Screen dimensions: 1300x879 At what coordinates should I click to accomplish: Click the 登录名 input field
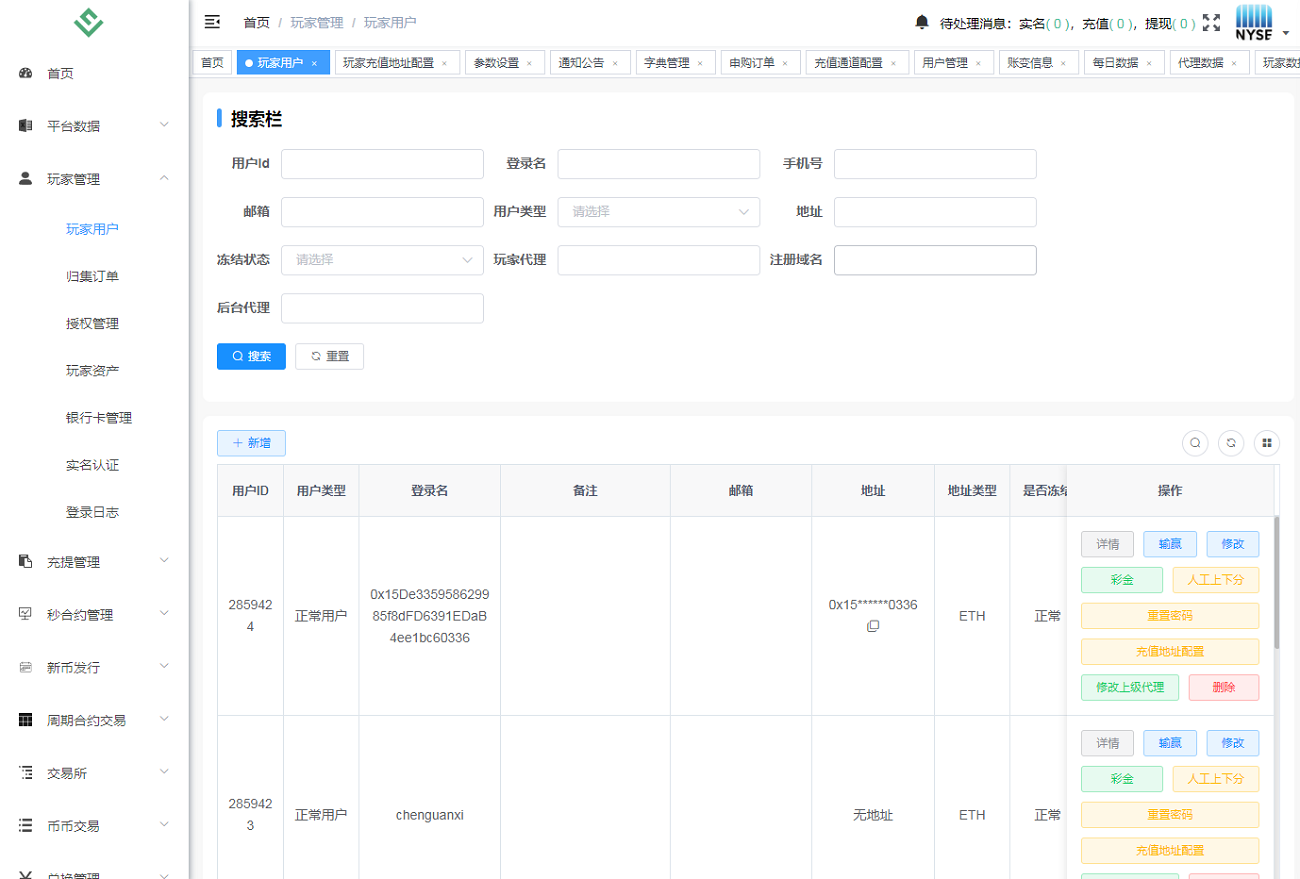coord(658,164)
